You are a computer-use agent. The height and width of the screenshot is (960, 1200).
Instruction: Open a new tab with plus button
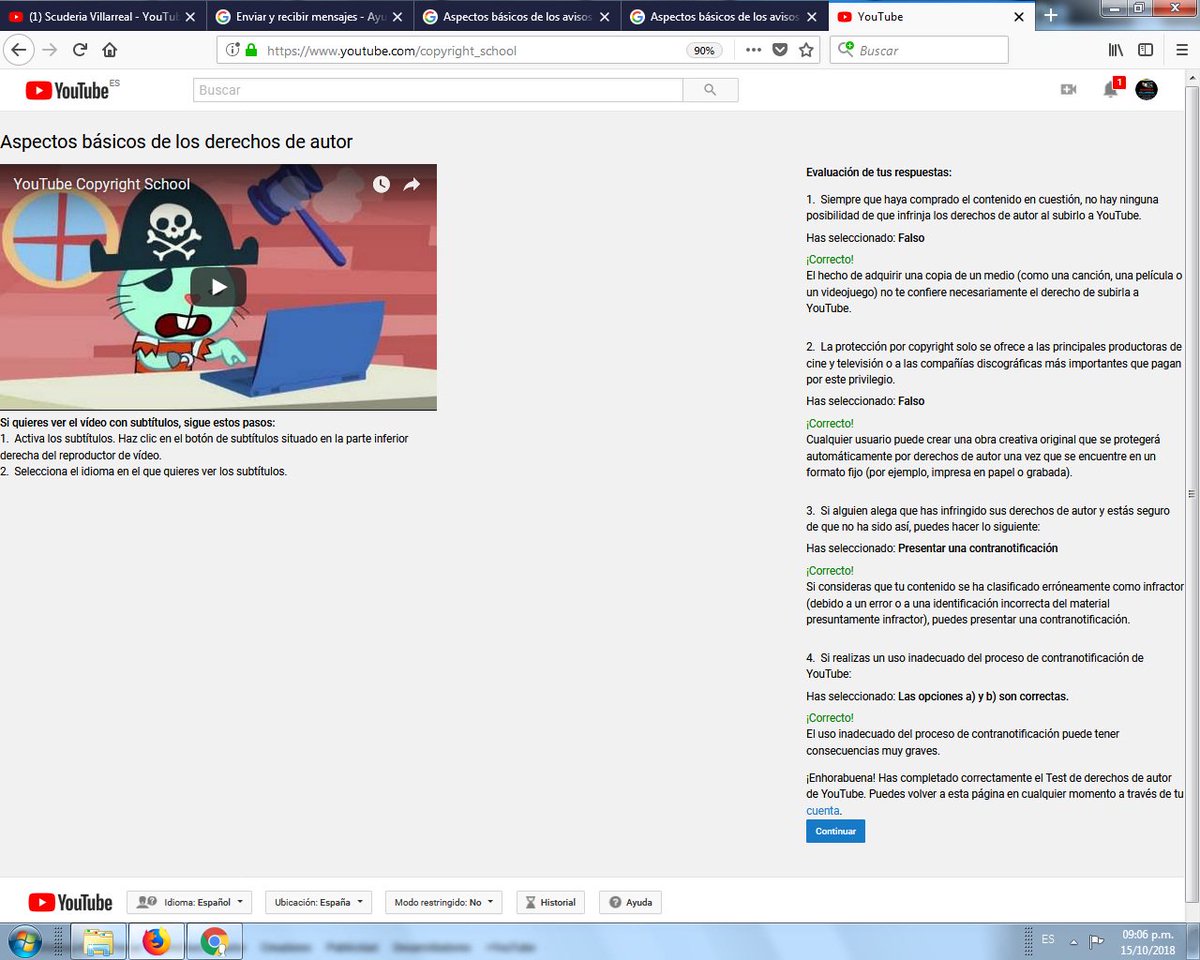(x=1051, y=16)
